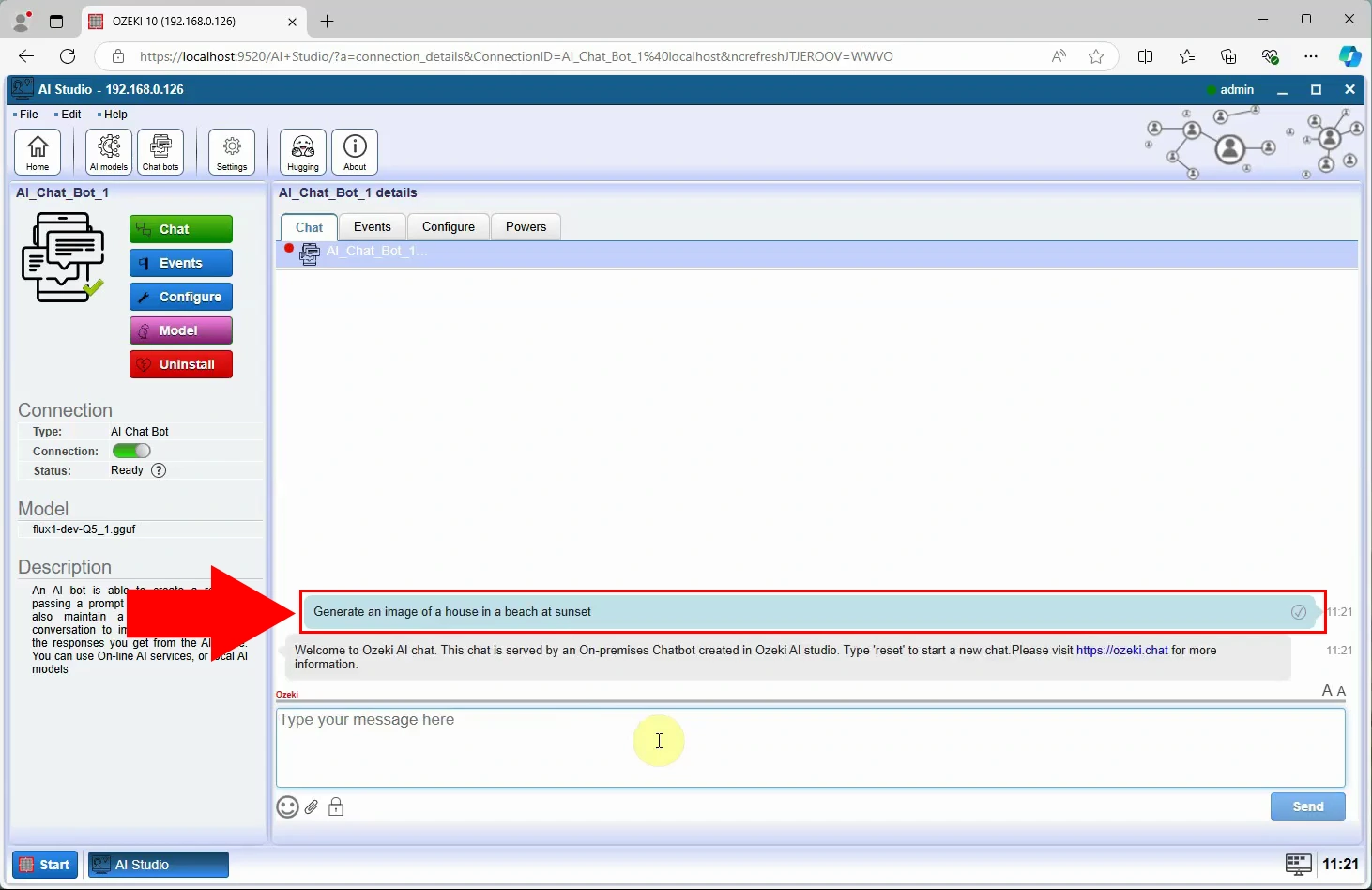The image size is (1372, 890).
Task: Click the AI_Chat_Bot_1 conversation icon in chat header
Action: tap(310, 253)
